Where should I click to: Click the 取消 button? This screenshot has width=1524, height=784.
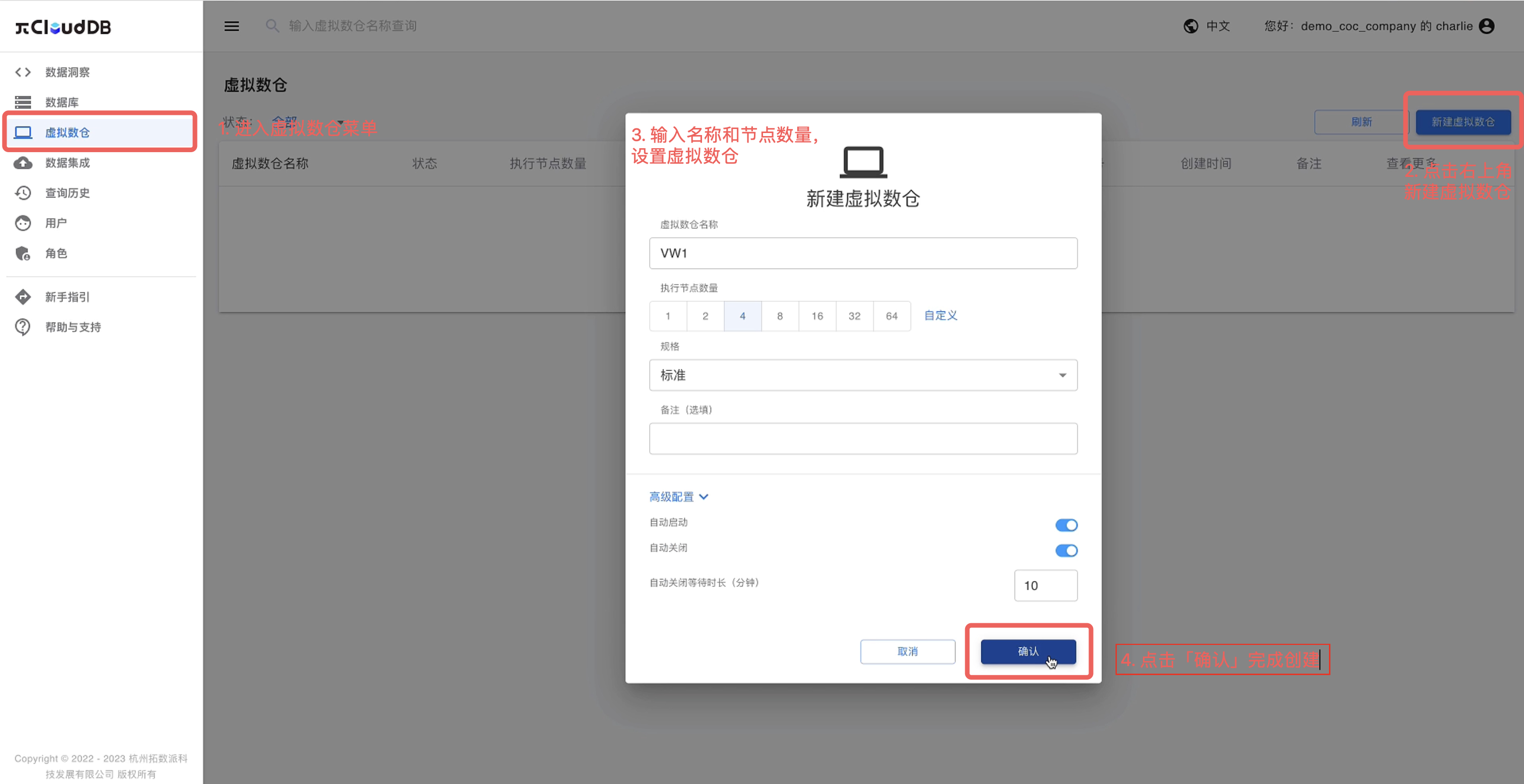click(908, 651)
